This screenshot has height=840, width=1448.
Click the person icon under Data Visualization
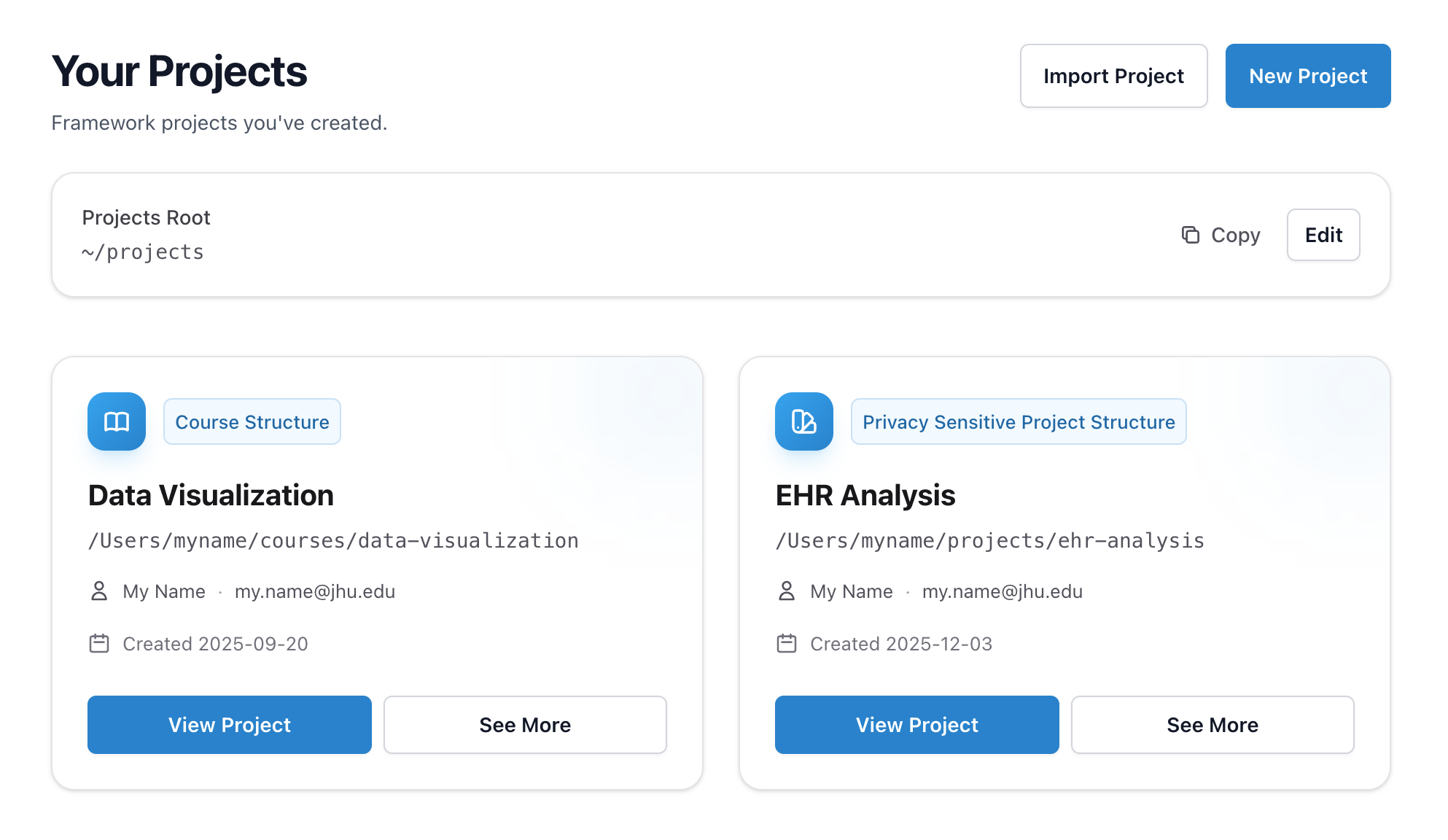(99, 591)
